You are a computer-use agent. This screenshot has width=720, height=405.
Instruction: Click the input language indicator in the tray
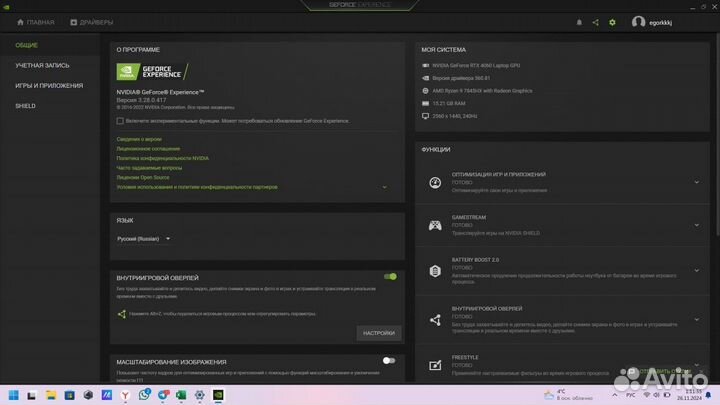point(631,395)
